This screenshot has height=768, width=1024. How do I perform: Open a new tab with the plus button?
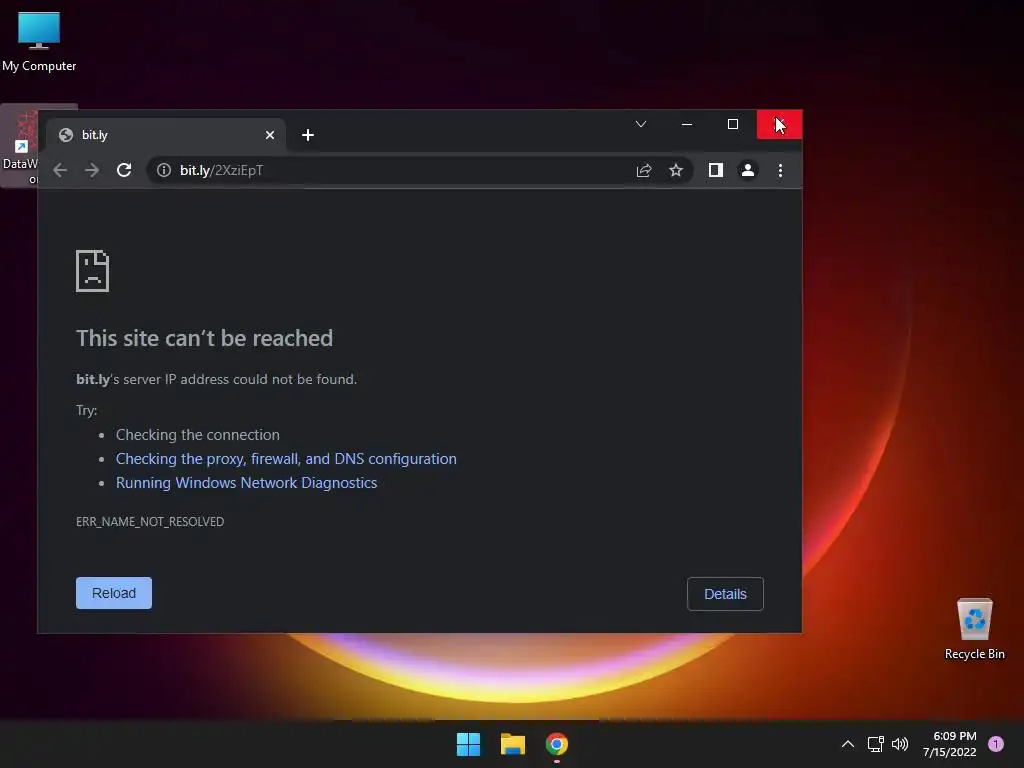click(308, 135)
